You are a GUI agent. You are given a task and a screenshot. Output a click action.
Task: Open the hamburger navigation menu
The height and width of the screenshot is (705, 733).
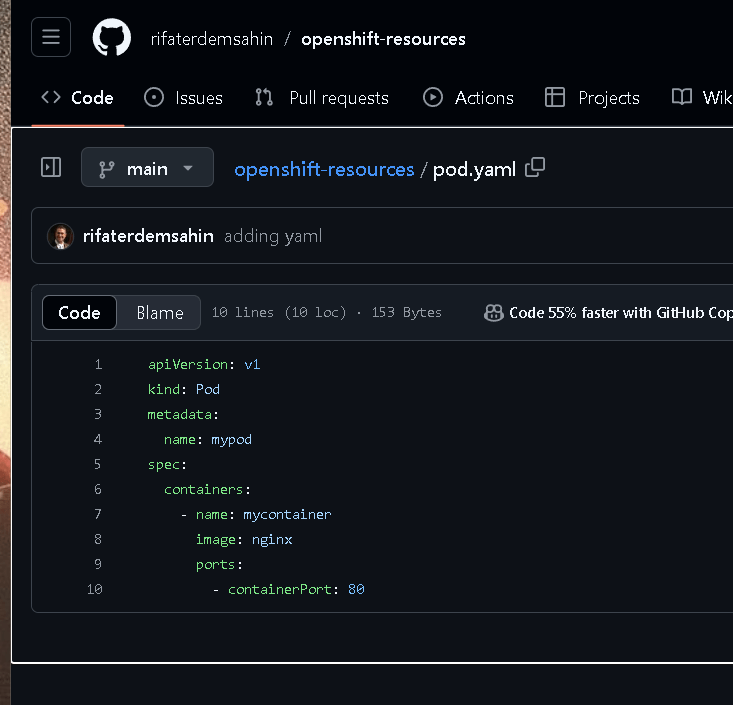[x=51, y=37]
